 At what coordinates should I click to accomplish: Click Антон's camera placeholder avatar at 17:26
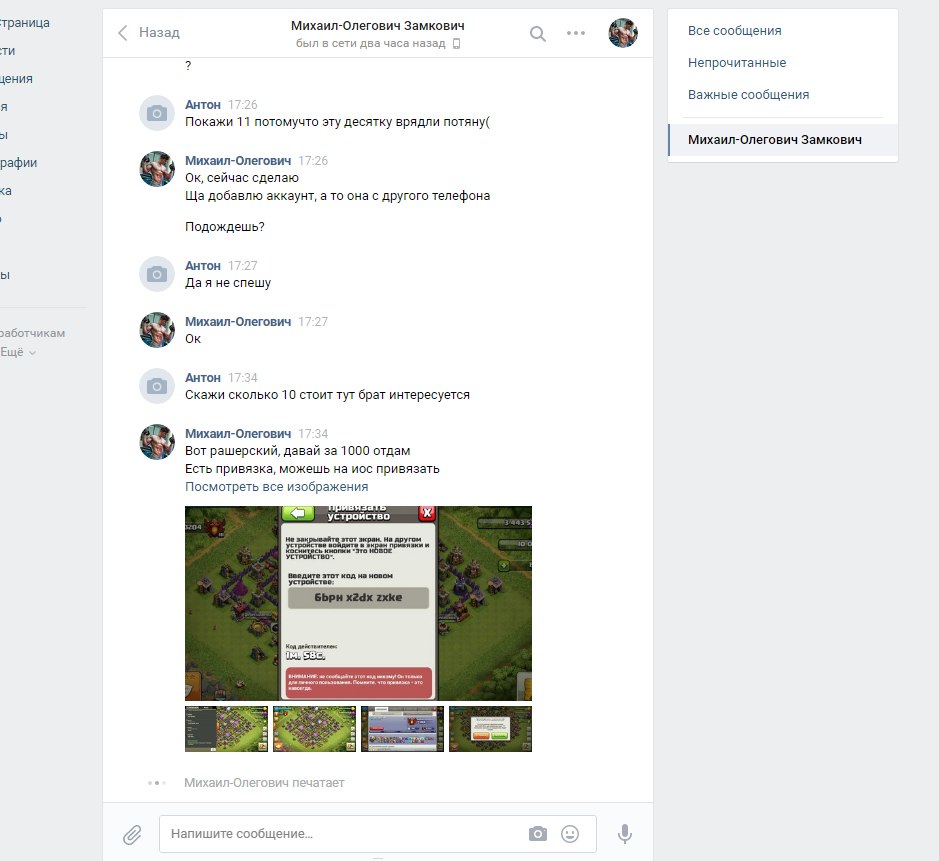coord(157,113)
